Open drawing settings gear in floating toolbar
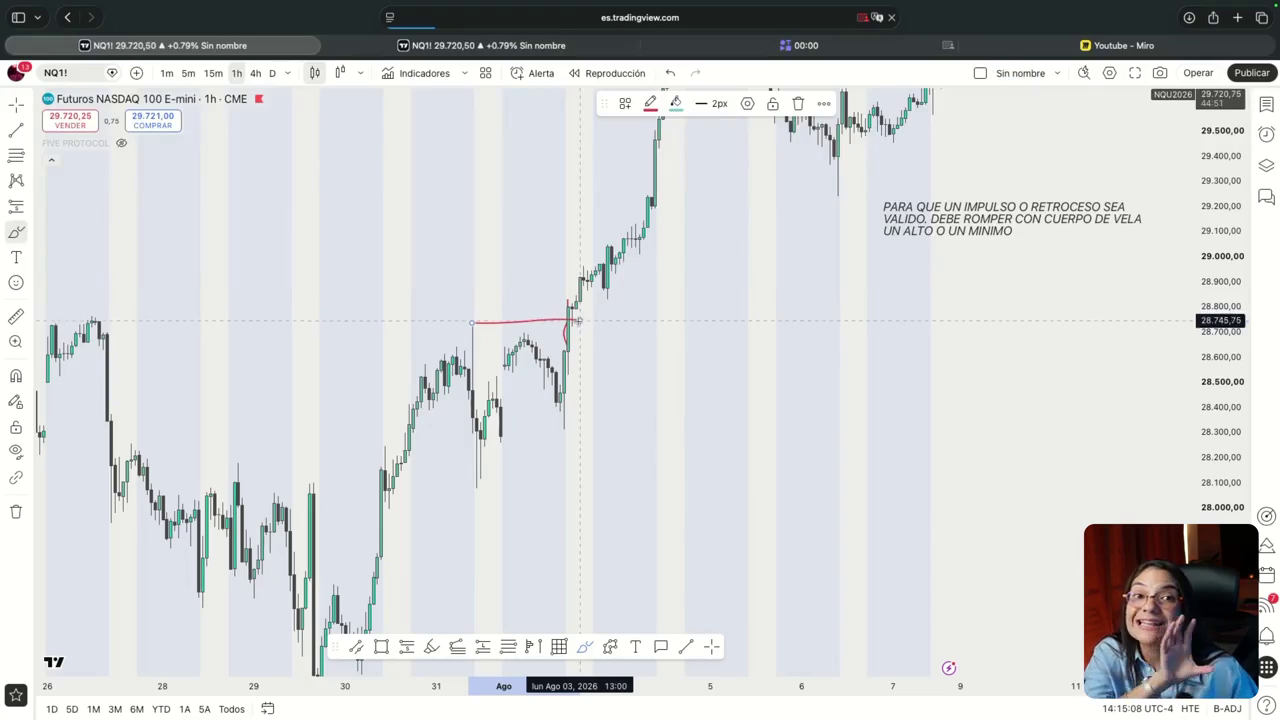Screen dimensions: 1280x720 [747, 103]
